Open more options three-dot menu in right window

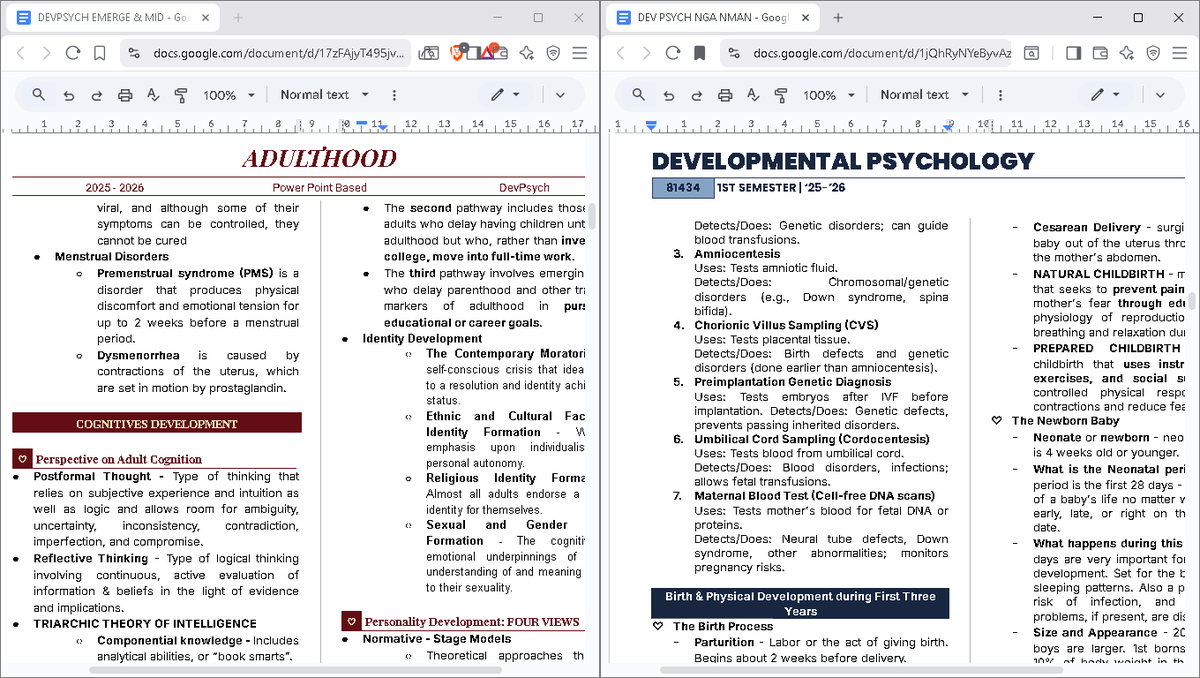pyautogui.click(x=999, y=95)
